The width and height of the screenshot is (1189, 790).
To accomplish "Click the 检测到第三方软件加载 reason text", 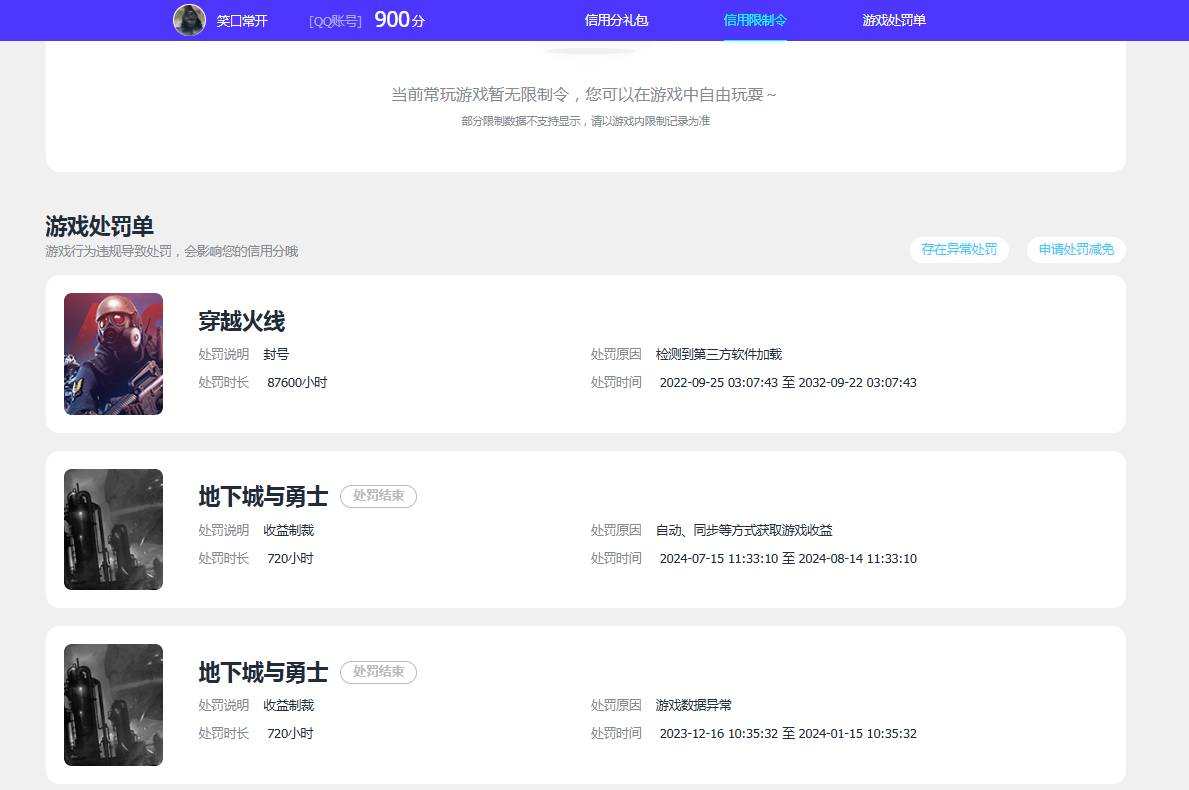I will tap(719, 354).
